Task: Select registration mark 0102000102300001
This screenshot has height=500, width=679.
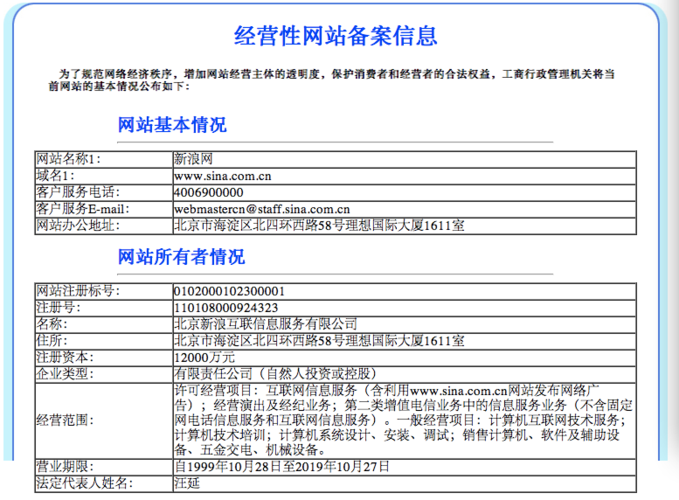Action: tap(229, 291)
